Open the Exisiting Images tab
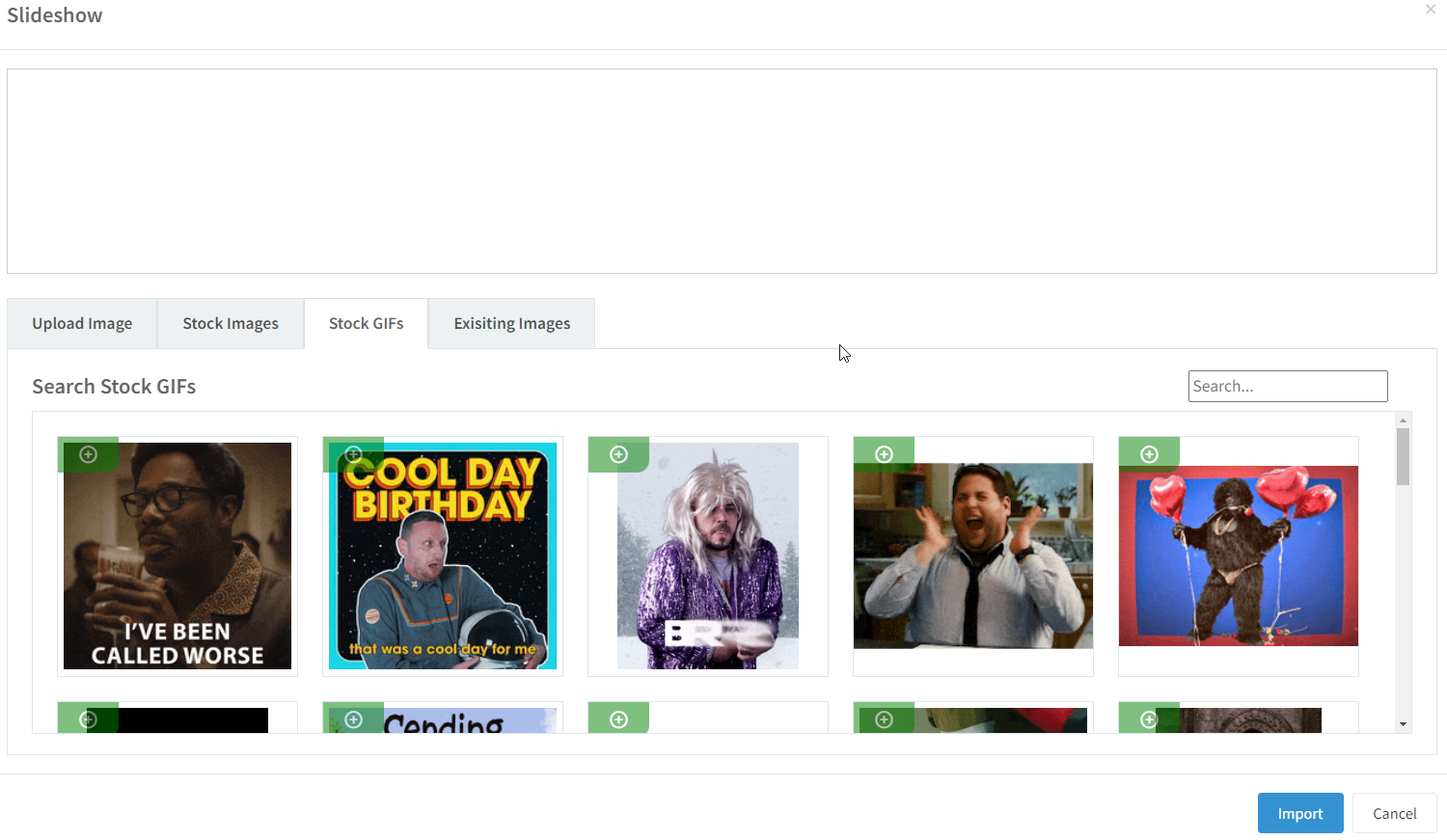Image resolution: width=1447 pixels, height=840 pixels. pos(512,324)
